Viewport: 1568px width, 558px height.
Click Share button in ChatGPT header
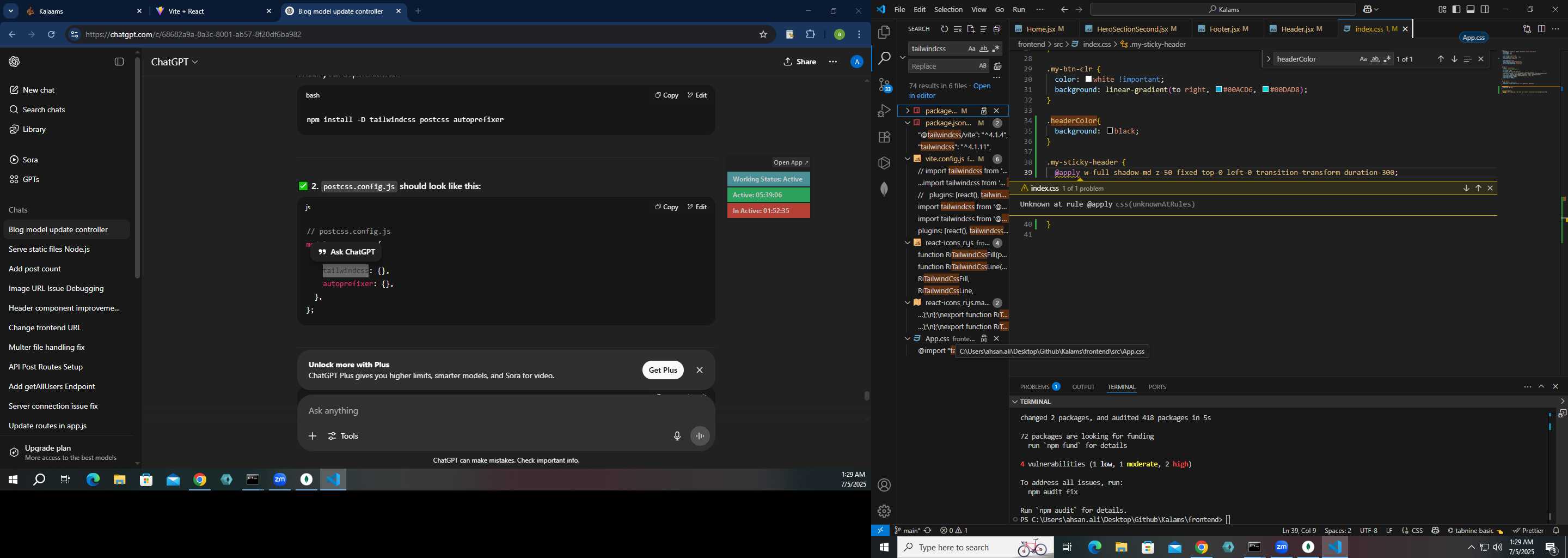800,62
